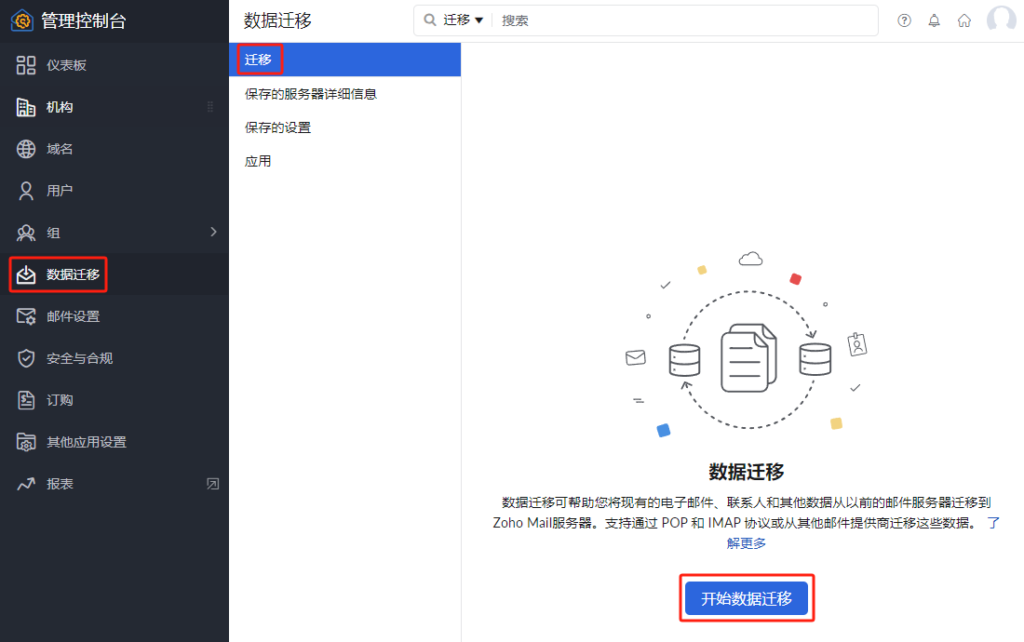Select the 迁移 tab in submenu
The height and width of the screenshot is (642, 1024).
258,60
